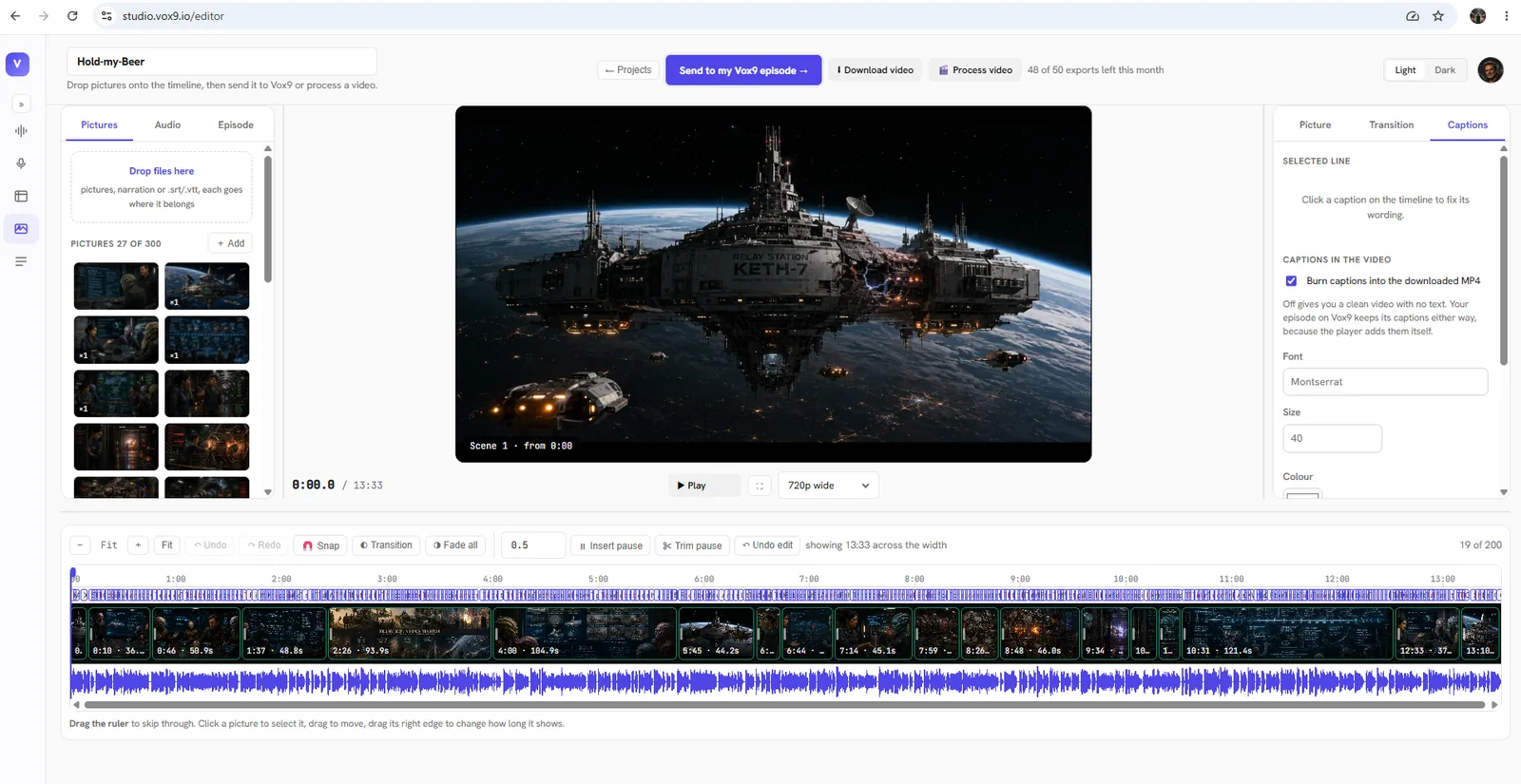Select the timeline clip labeled 5:45 · 44.2s
1521x784 pixels.
tap(717, 633)
